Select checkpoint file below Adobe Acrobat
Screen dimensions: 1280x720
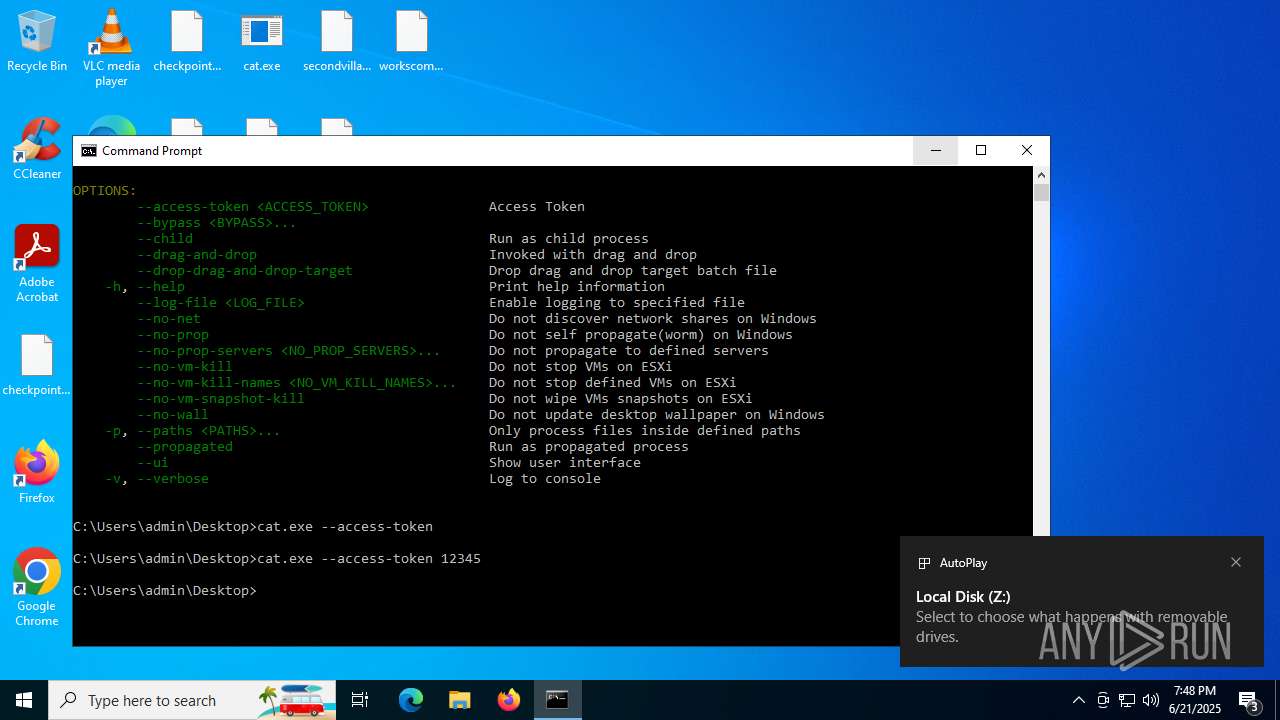[x=37, y=365]
